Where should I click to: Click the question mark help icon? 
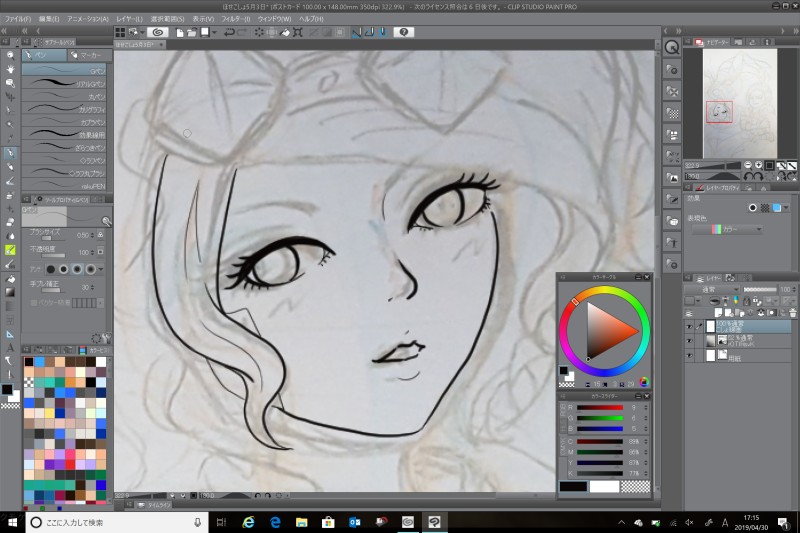pos(404,32)
